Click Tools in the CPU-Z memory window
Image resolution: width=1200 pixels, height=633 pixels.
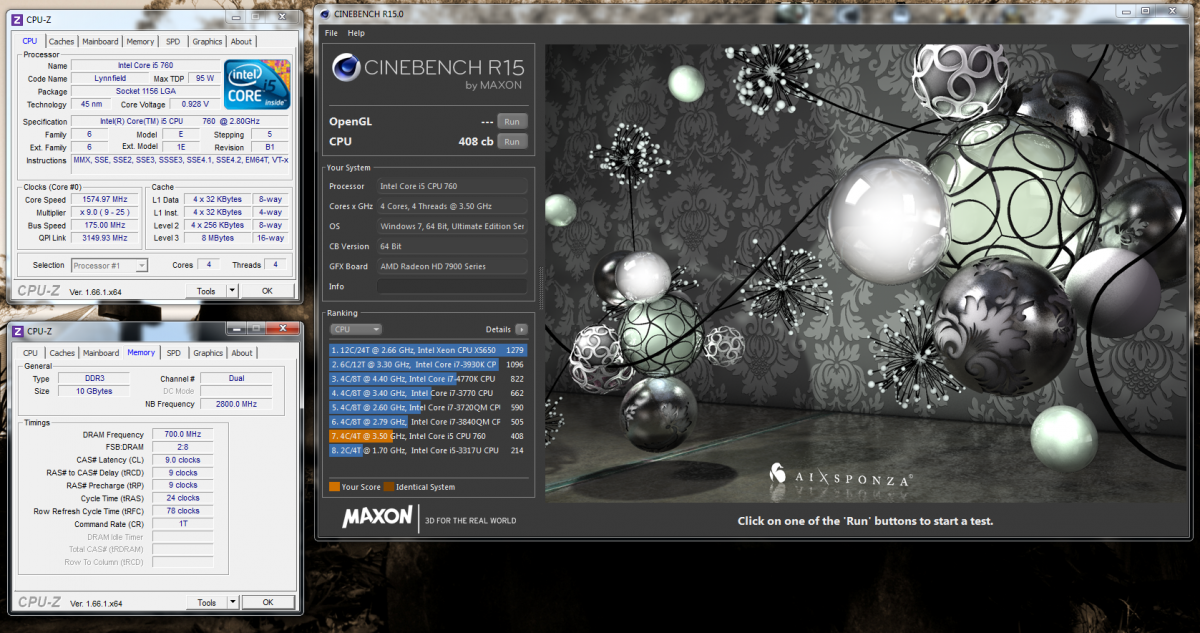pos(206,603)
